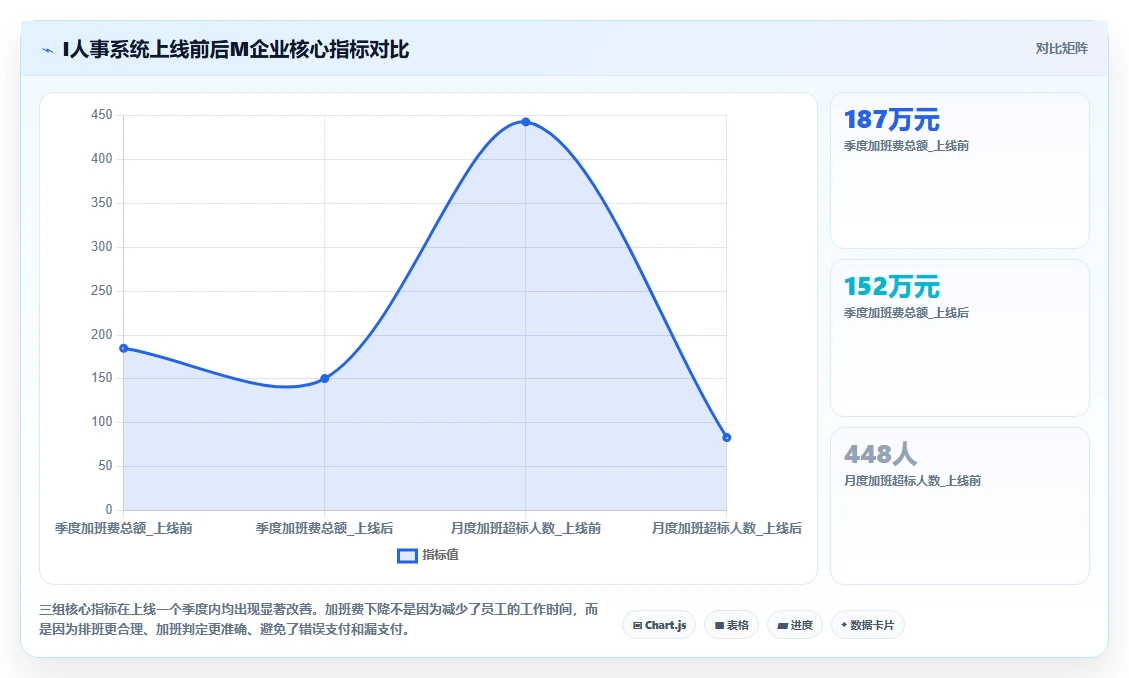Click x-axis label 季度加班费总额_上线前

coord(124,528)
